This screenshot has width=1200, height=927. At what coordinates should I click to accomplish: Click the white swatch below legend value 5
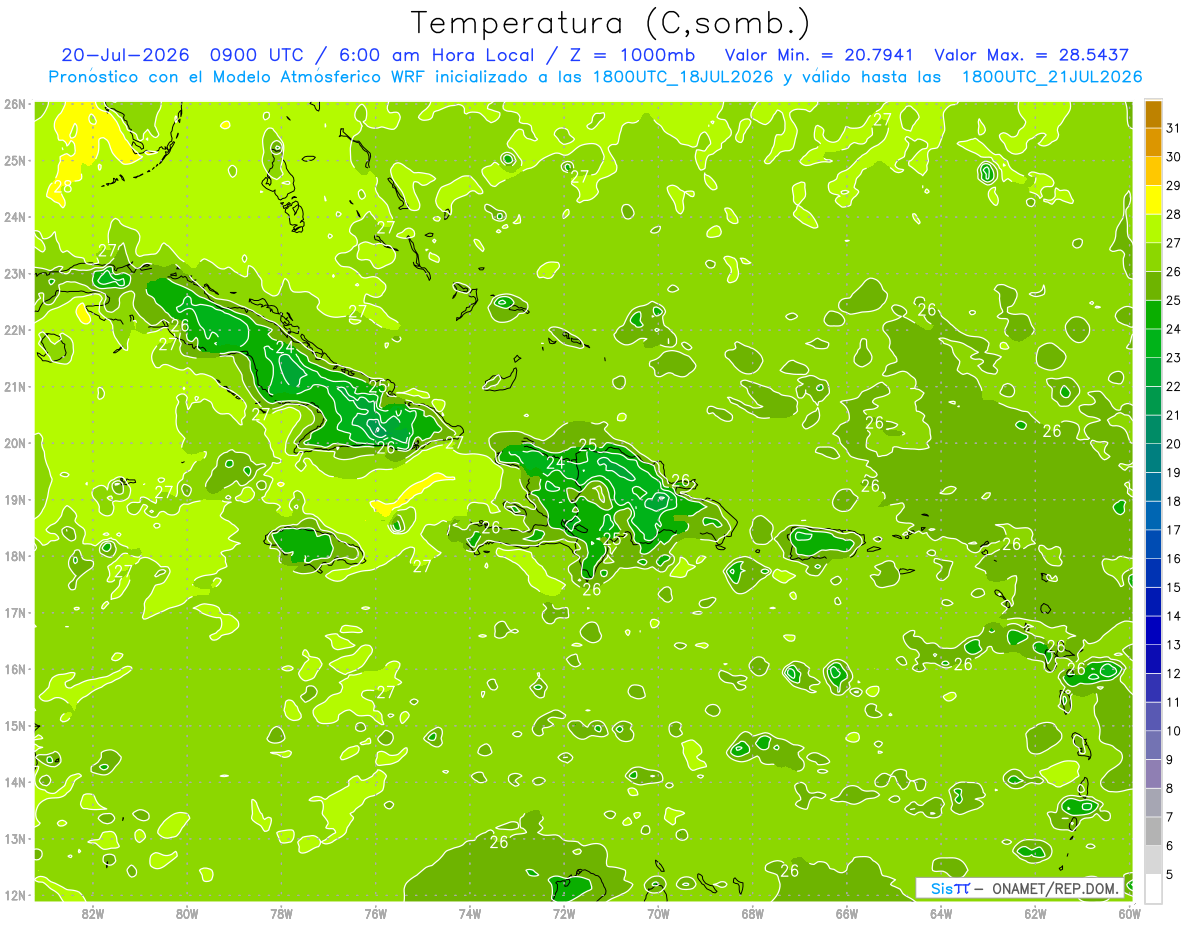[x=1153, y=888]
